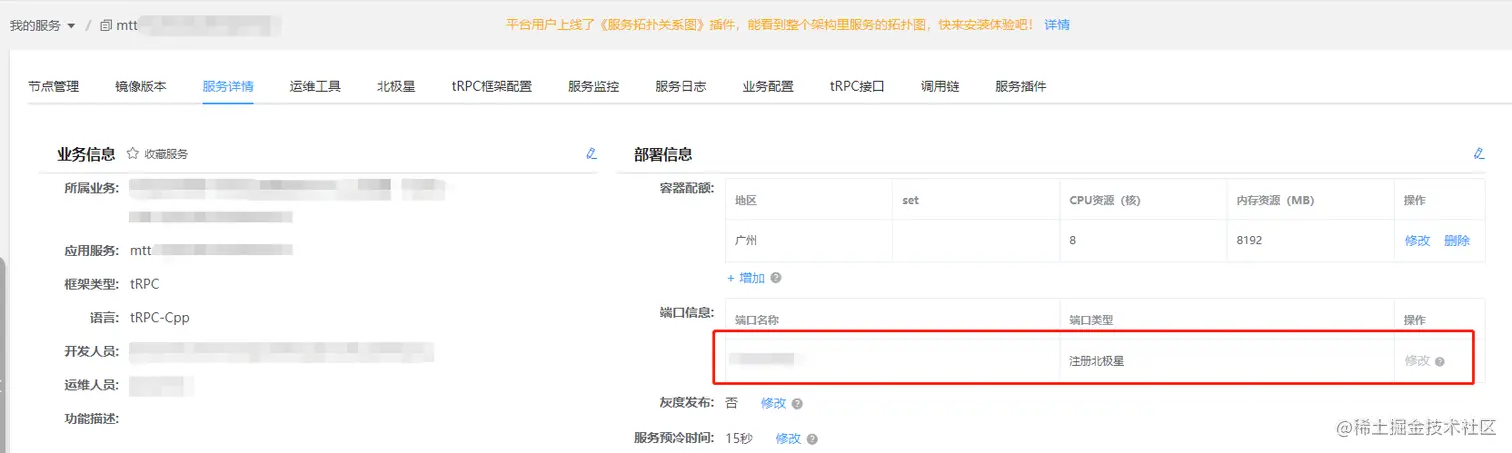Click the 15秒 warm-up time value
This screenshot has width=1512, height=453.
click(739, 438)
